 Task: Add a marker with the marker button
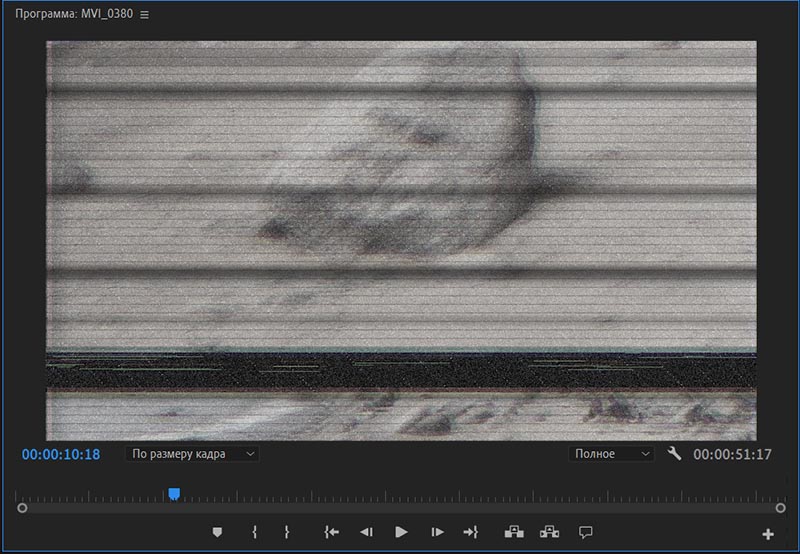click(x=217, y=532)
